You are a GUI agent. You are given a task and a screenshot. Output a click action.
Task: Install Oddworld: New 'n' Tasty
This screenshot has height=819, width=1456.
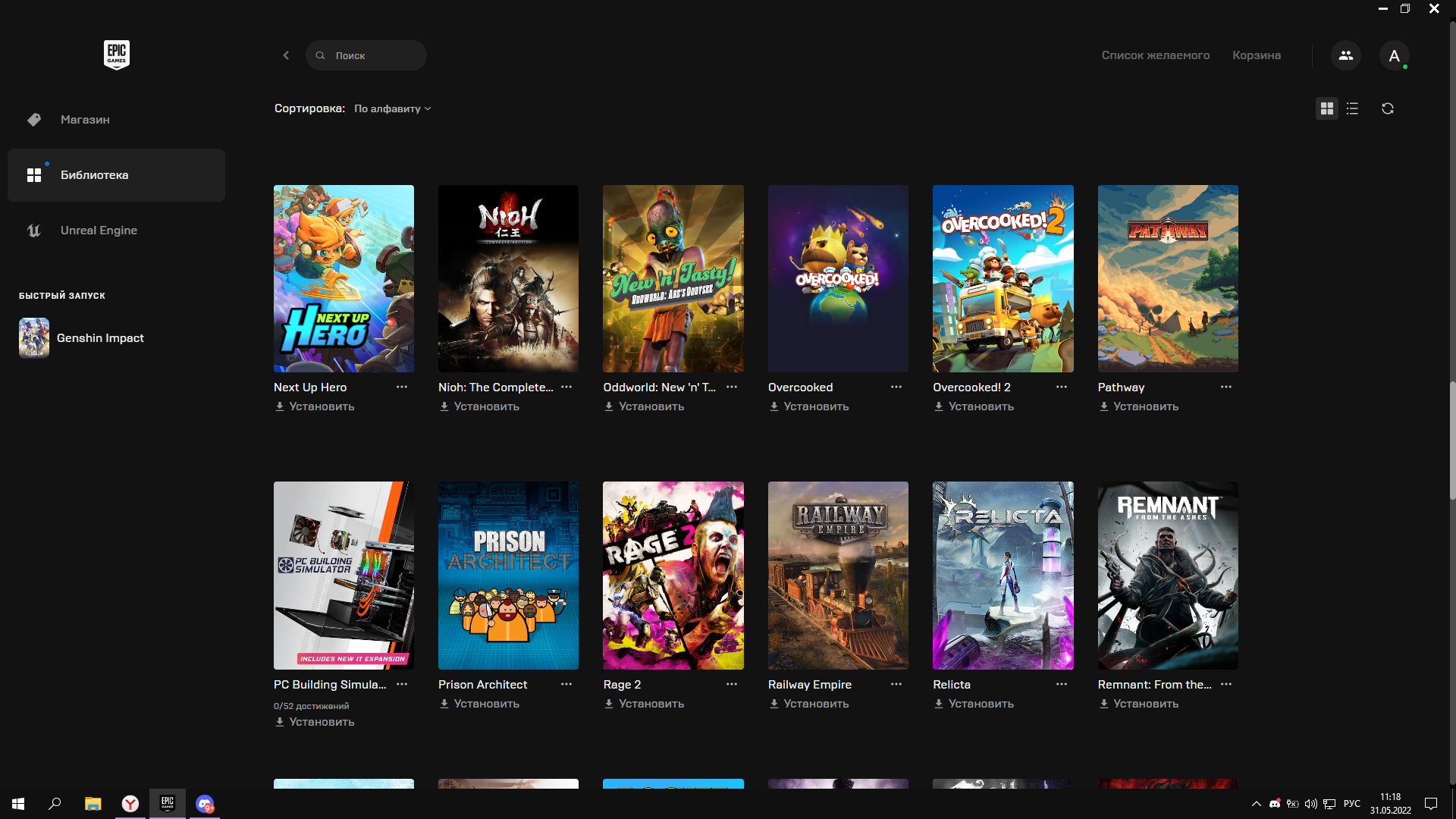[644, 406]
